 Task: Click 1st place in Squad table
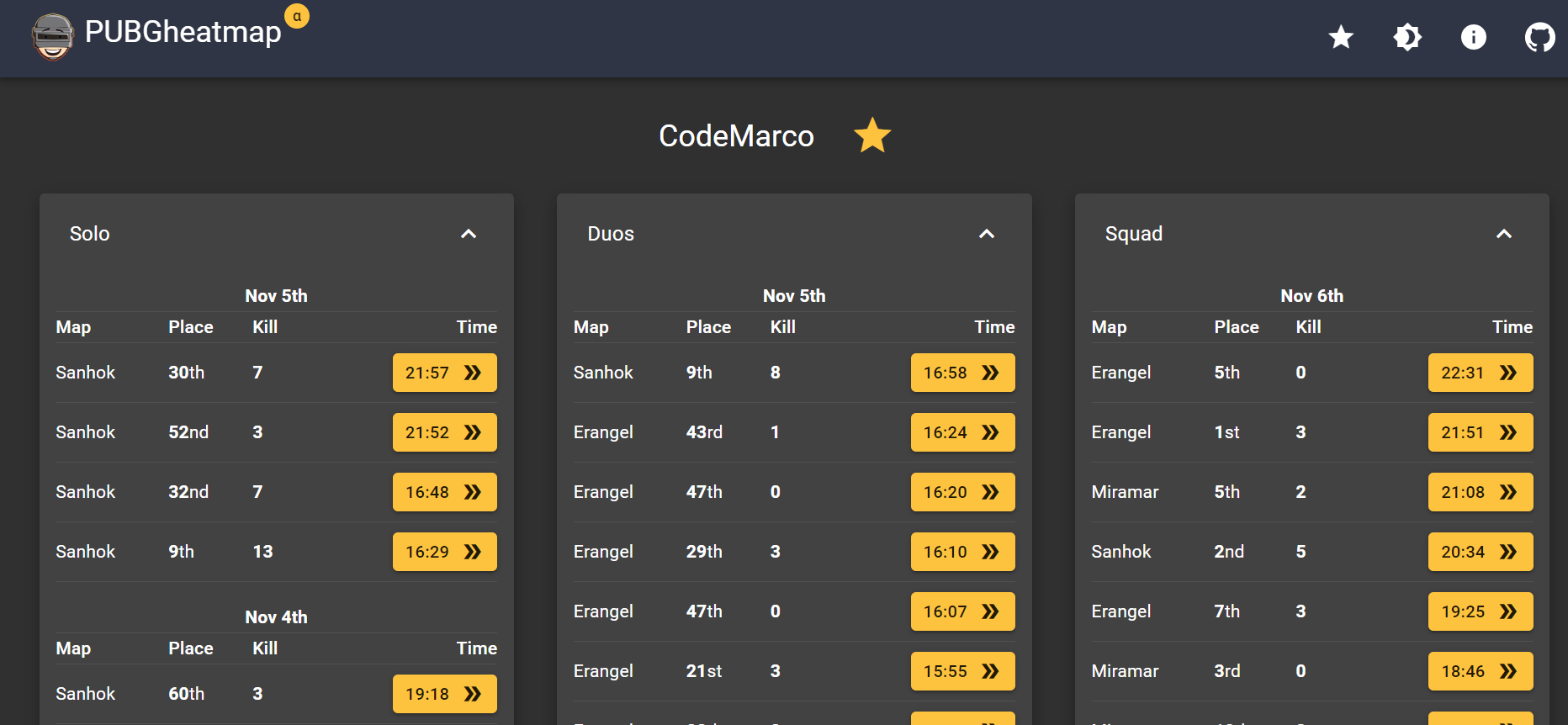[x=1226, y=432]
